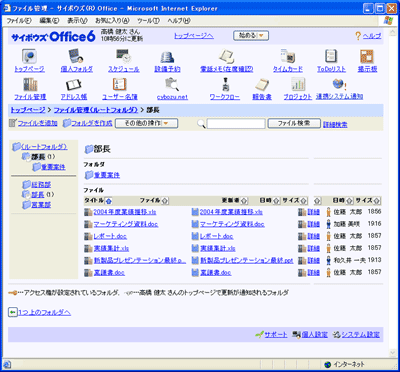The height and width of the screenshot is (372, 400).
Task: Open the プロジェクト chart icon
Action: (x=298, y=84)
